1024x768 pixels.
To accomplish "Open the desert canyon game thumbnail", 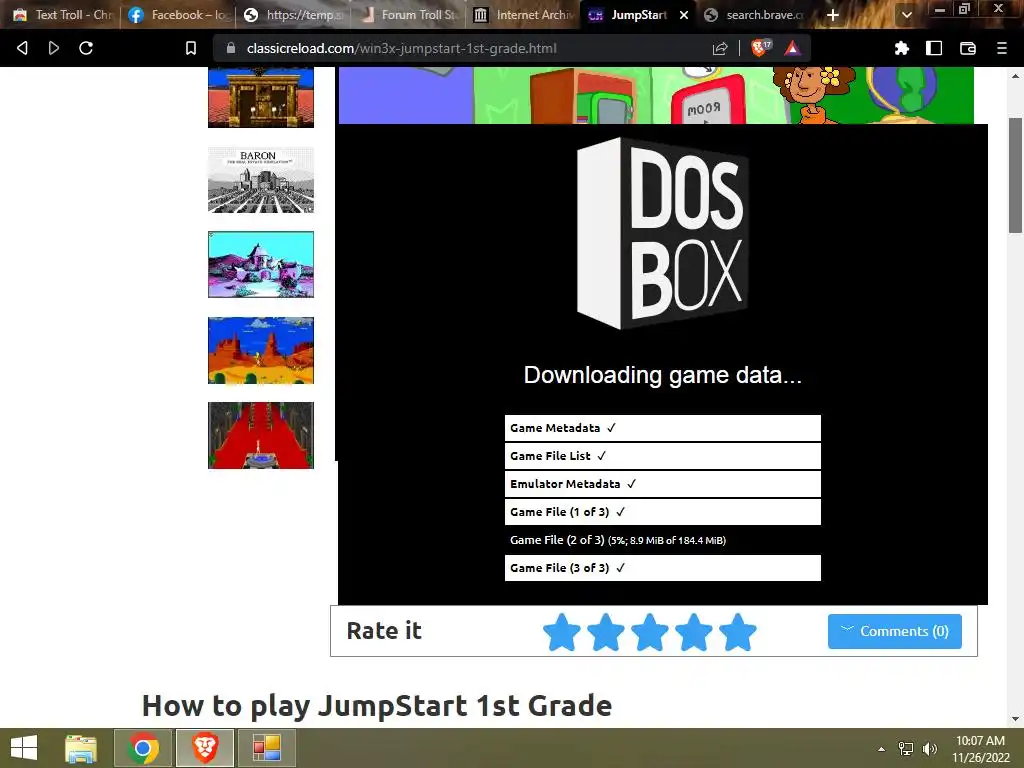I will 261,350.
